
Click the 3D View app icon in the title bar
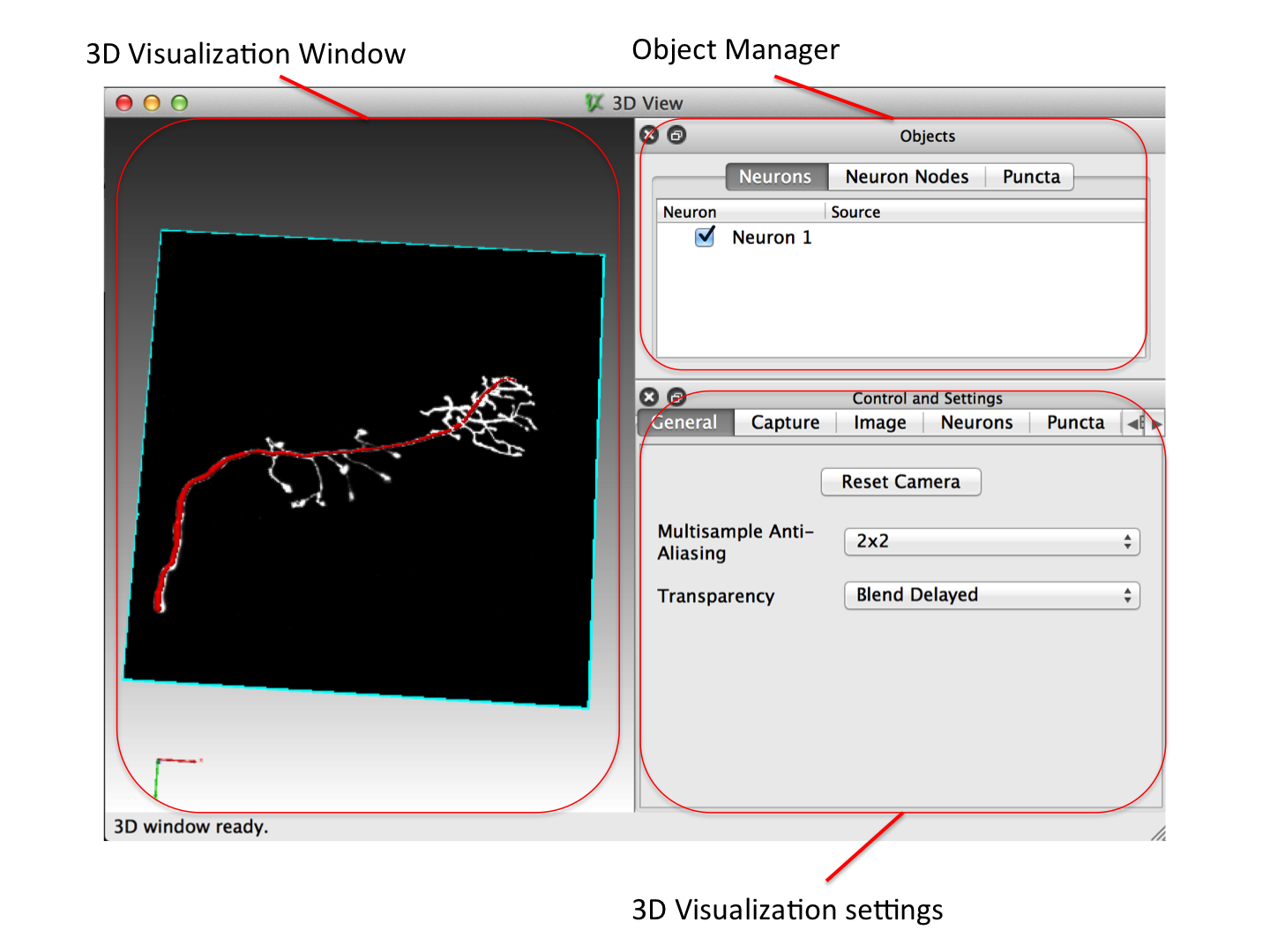pos(595,103)
